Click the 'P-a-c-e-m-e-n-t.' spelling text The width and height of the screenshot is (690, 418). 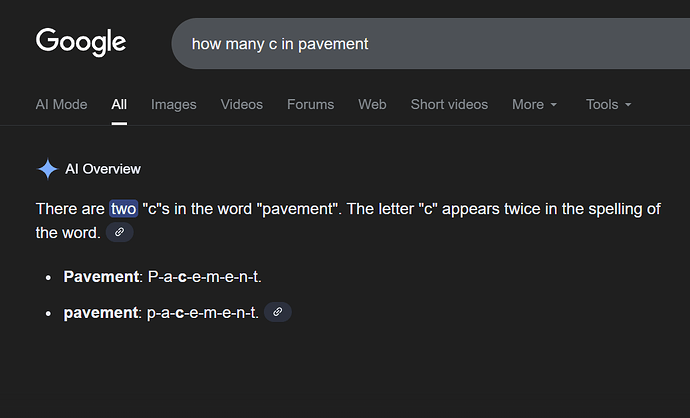(x=205, y=277)
